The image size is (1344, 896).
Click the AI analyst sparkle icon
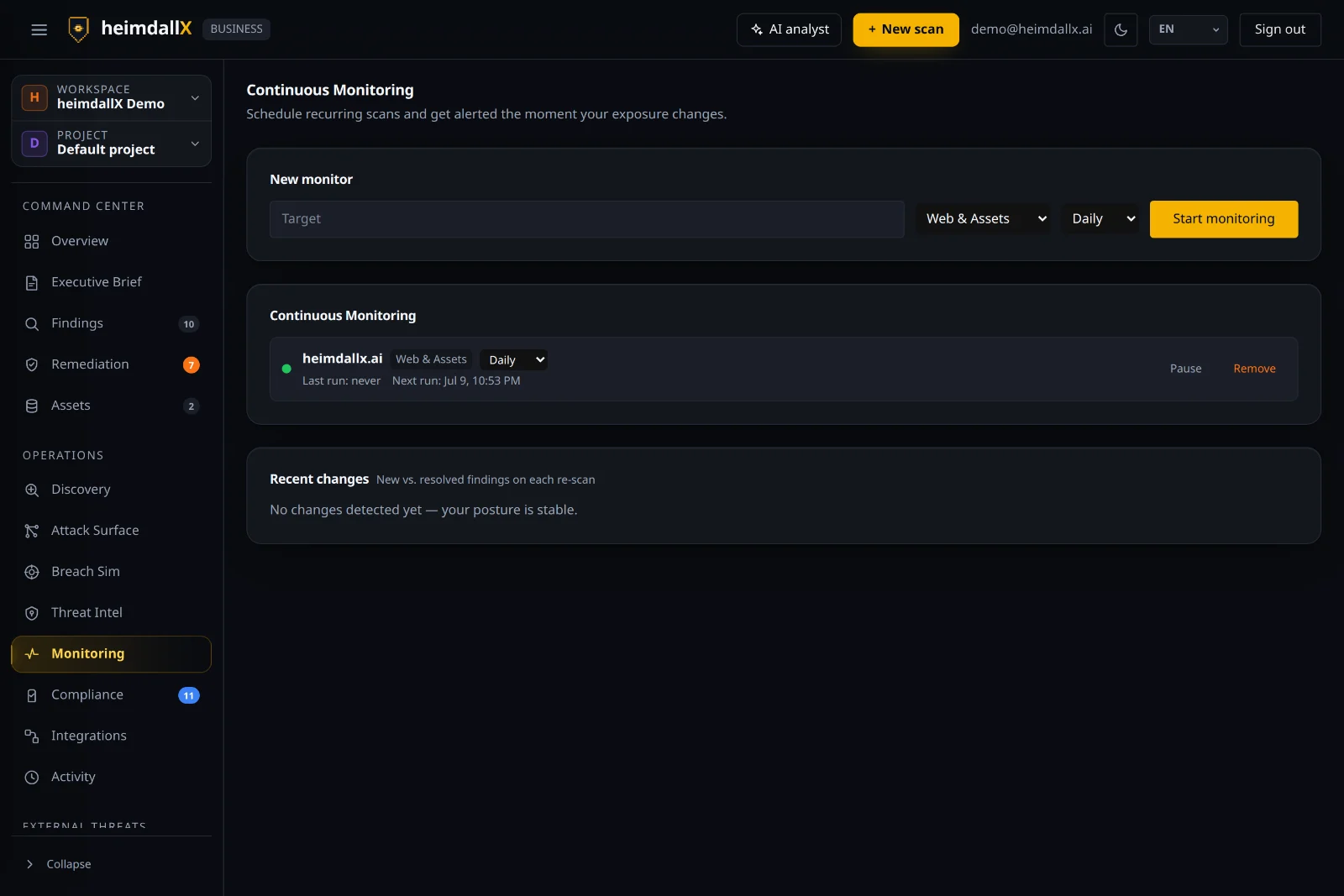coord(757,29)
